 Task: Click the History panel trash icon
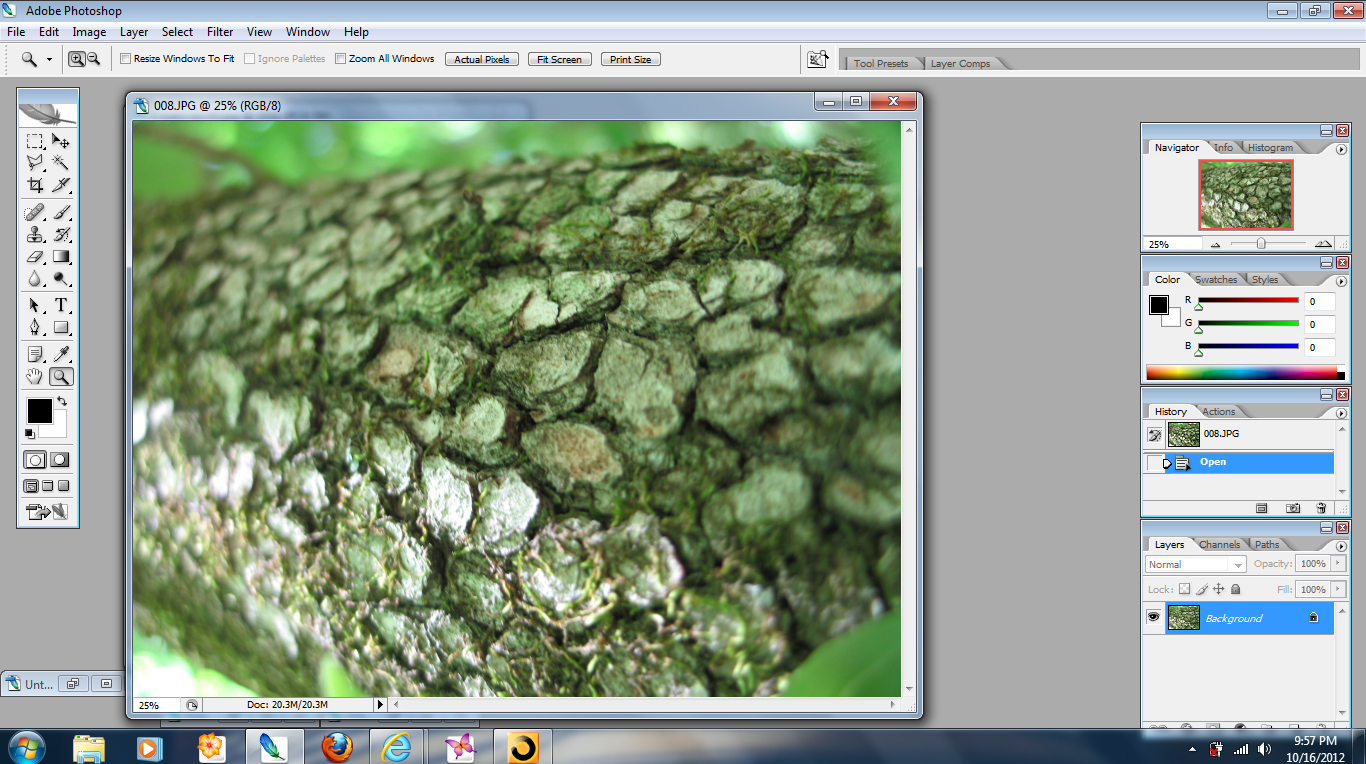click(1321, 508)
